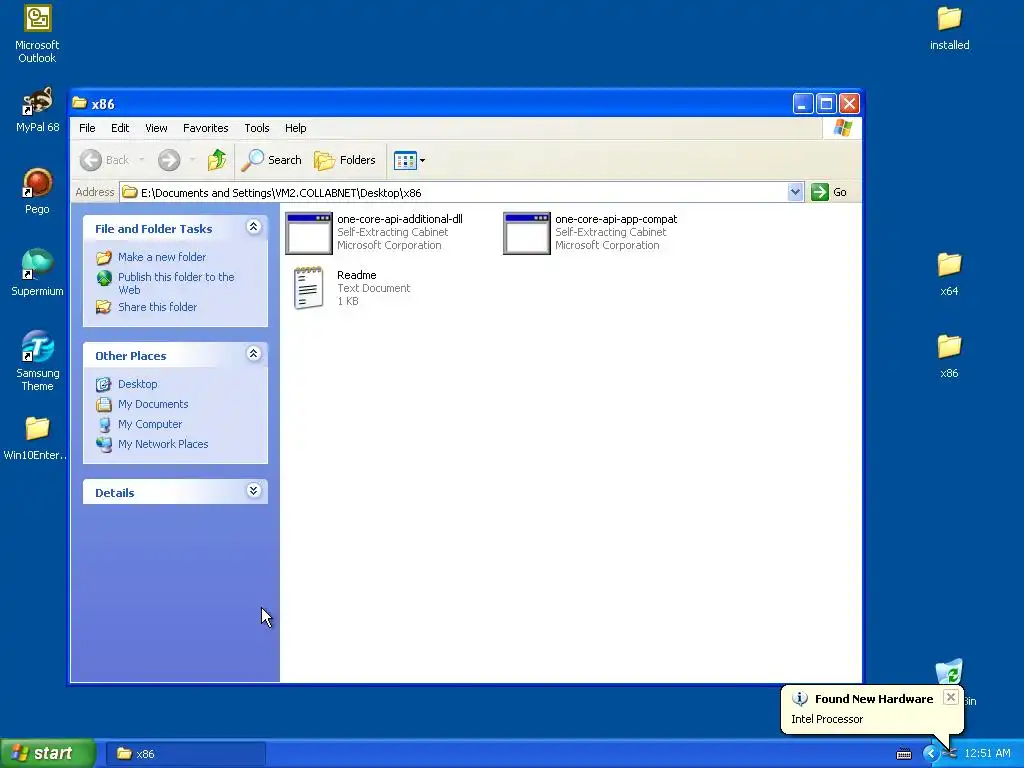
Task: Select the Recycle Bin icon
Action: coord(949,672)
